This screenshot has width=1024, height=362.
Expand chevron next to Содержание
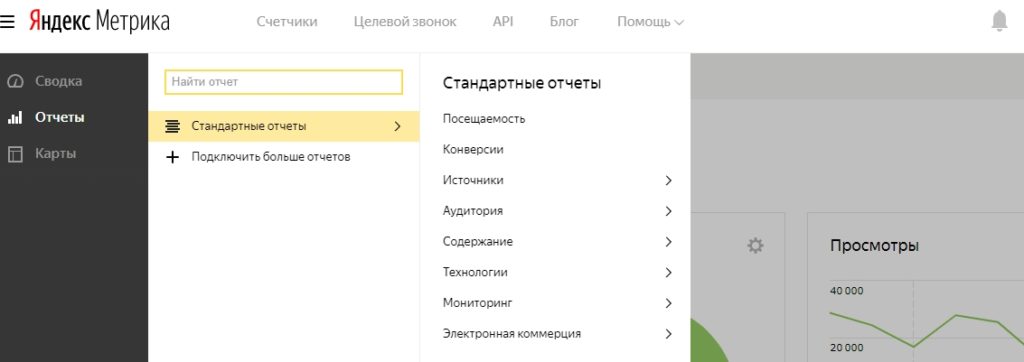coord(668,242)
